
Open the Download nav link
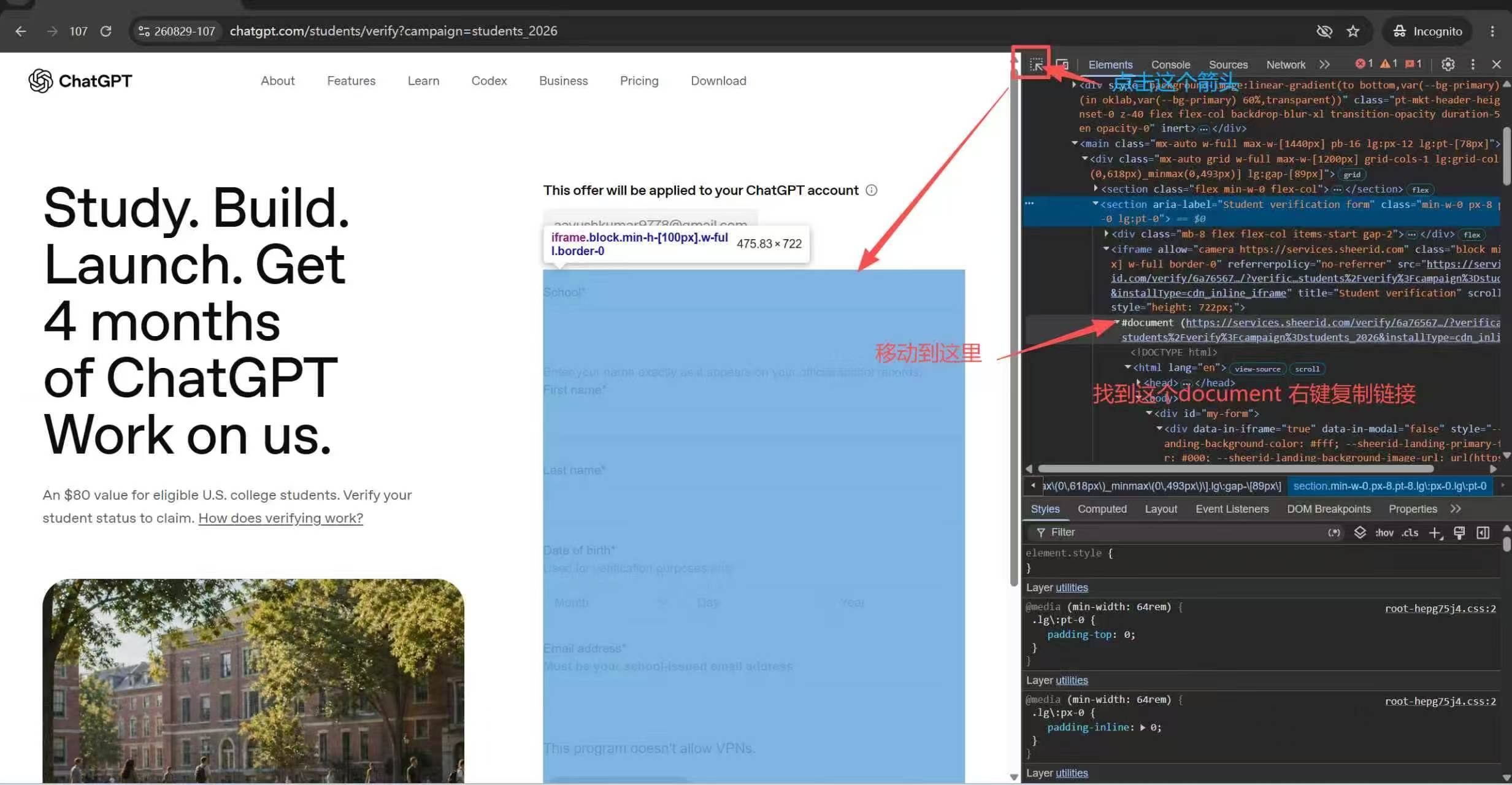coord(718,81)
